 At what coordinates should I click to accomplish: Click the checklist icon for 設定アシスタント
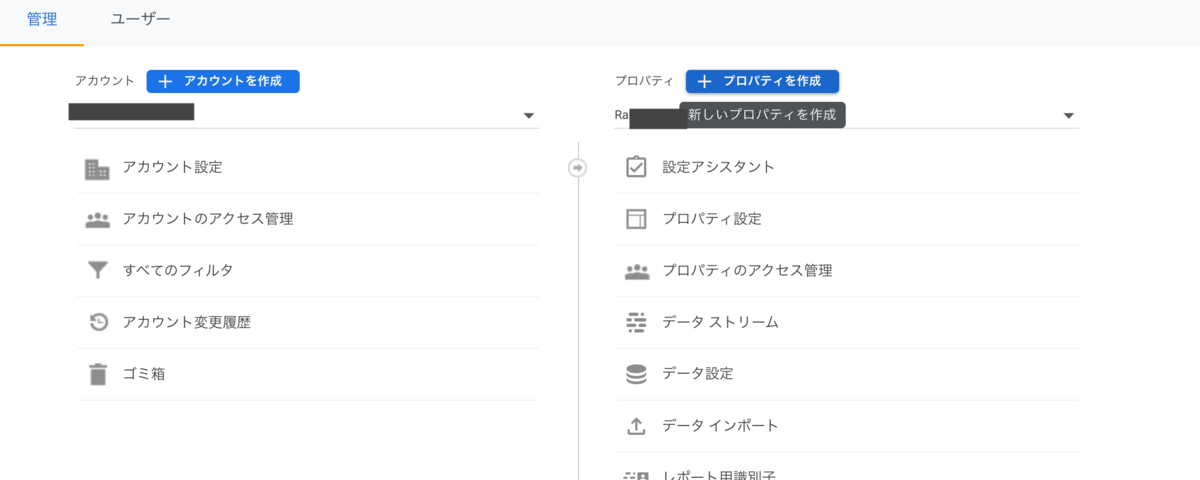pyautogui.click(x=636, y=167)
